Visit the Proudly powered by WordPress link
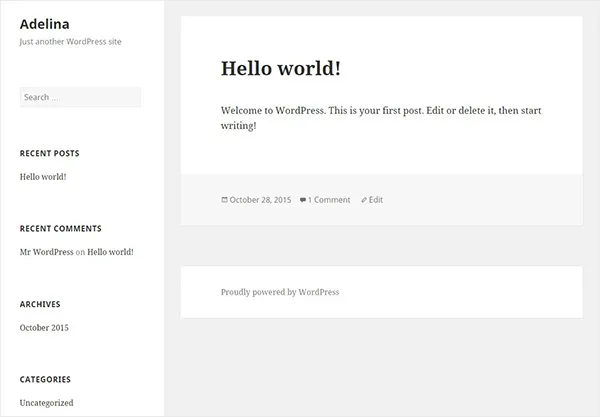 point(280,292)
